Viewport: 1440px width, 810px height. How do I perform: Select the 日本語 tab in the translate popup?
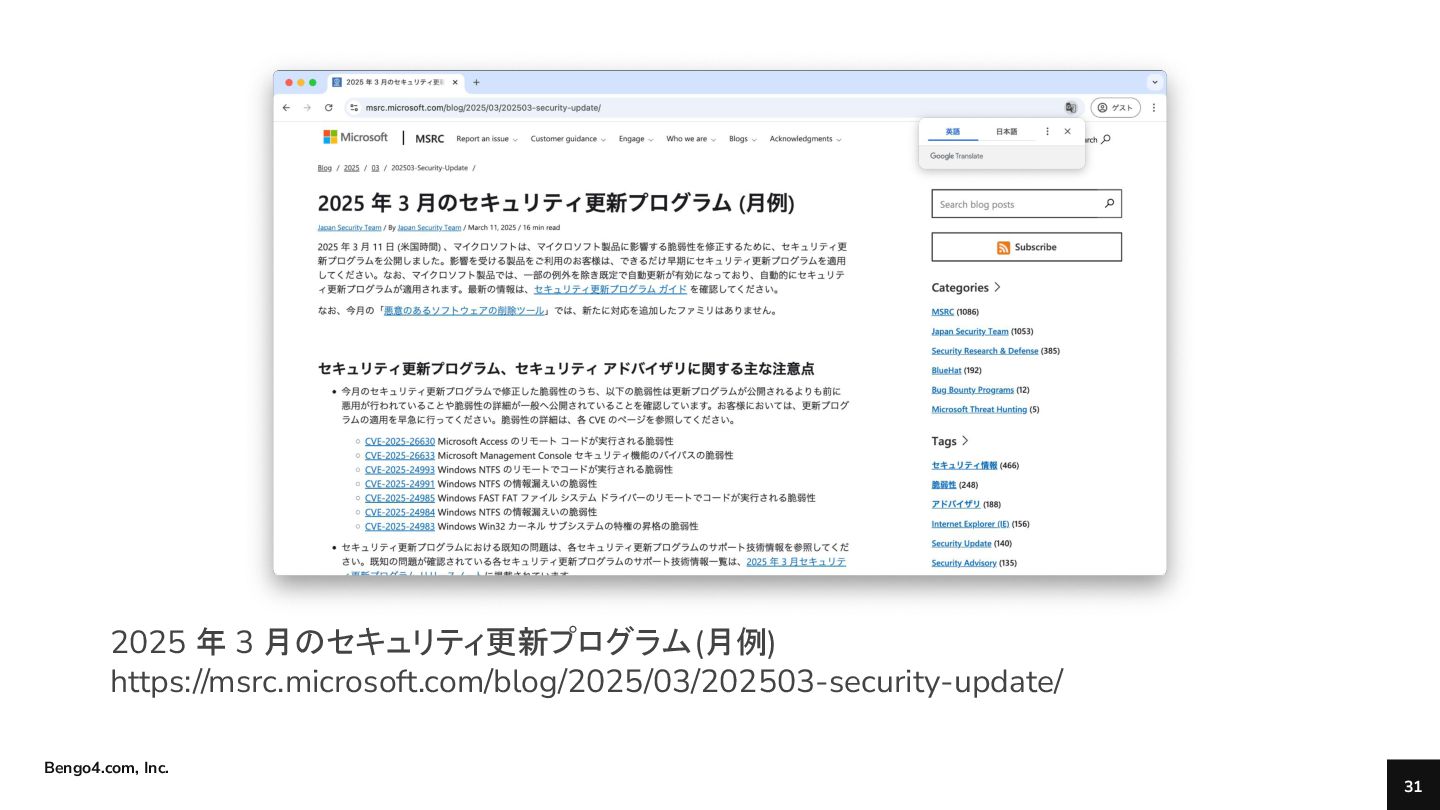1006,131
